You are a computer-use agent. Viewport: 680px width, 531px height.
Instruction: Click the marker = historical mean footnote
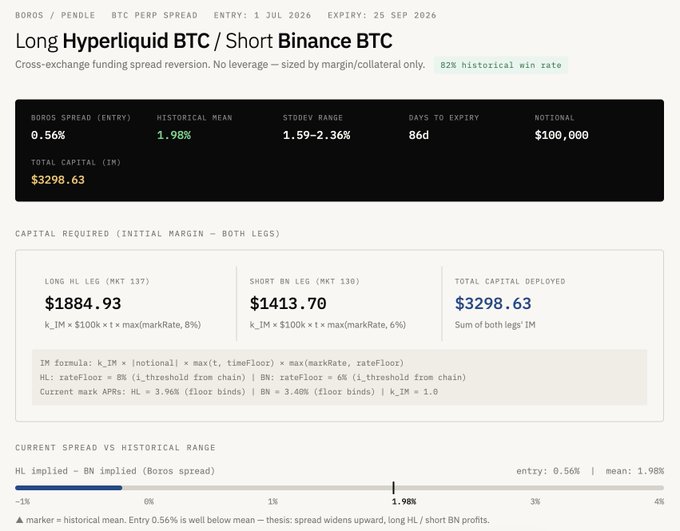pyautogui.click(x=252, y=520)
